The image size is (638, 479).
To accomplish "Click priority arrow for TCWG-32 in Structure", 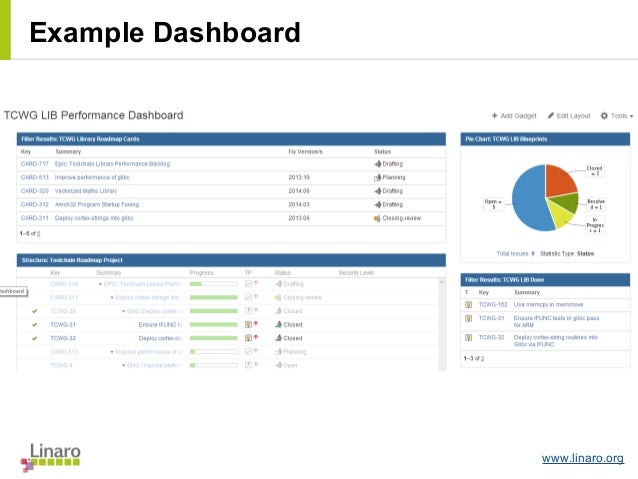I will 256,337.
